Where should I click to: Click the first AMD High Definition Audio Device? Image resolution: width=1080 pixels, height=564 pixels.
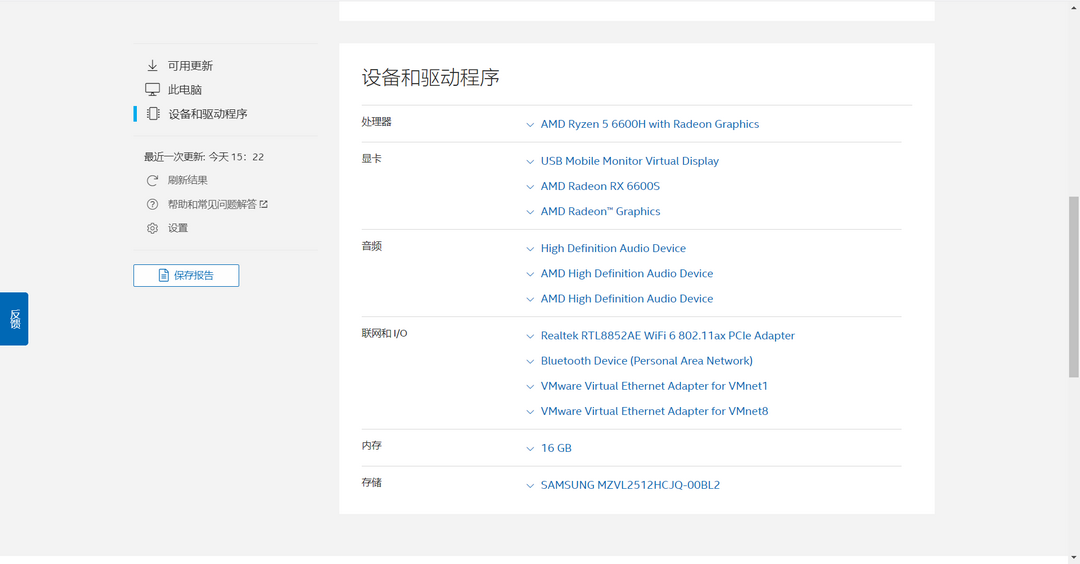coord(627,273)
